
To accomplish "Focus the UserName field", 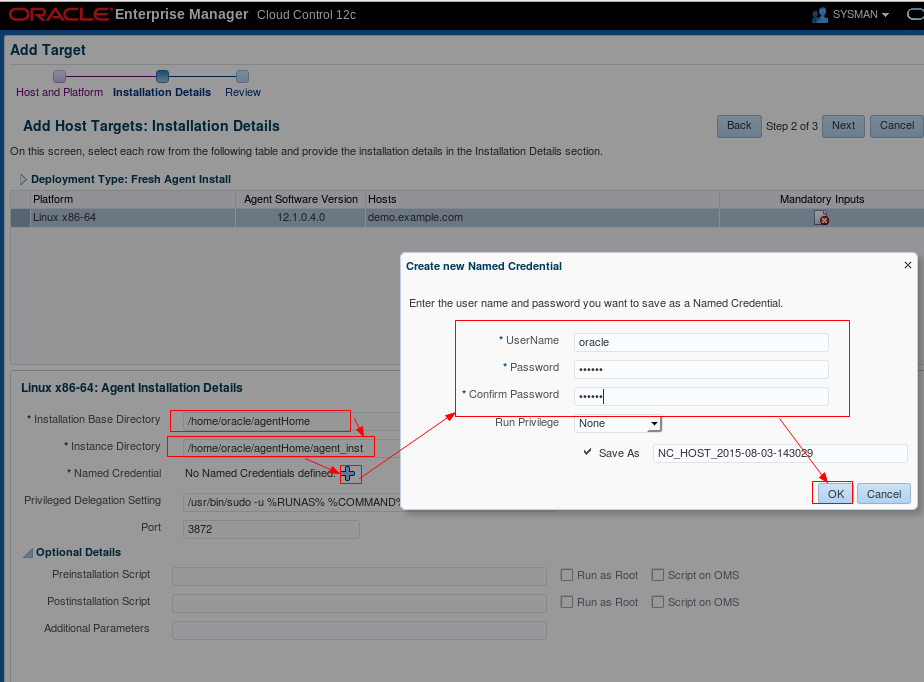I will (701, 342).
